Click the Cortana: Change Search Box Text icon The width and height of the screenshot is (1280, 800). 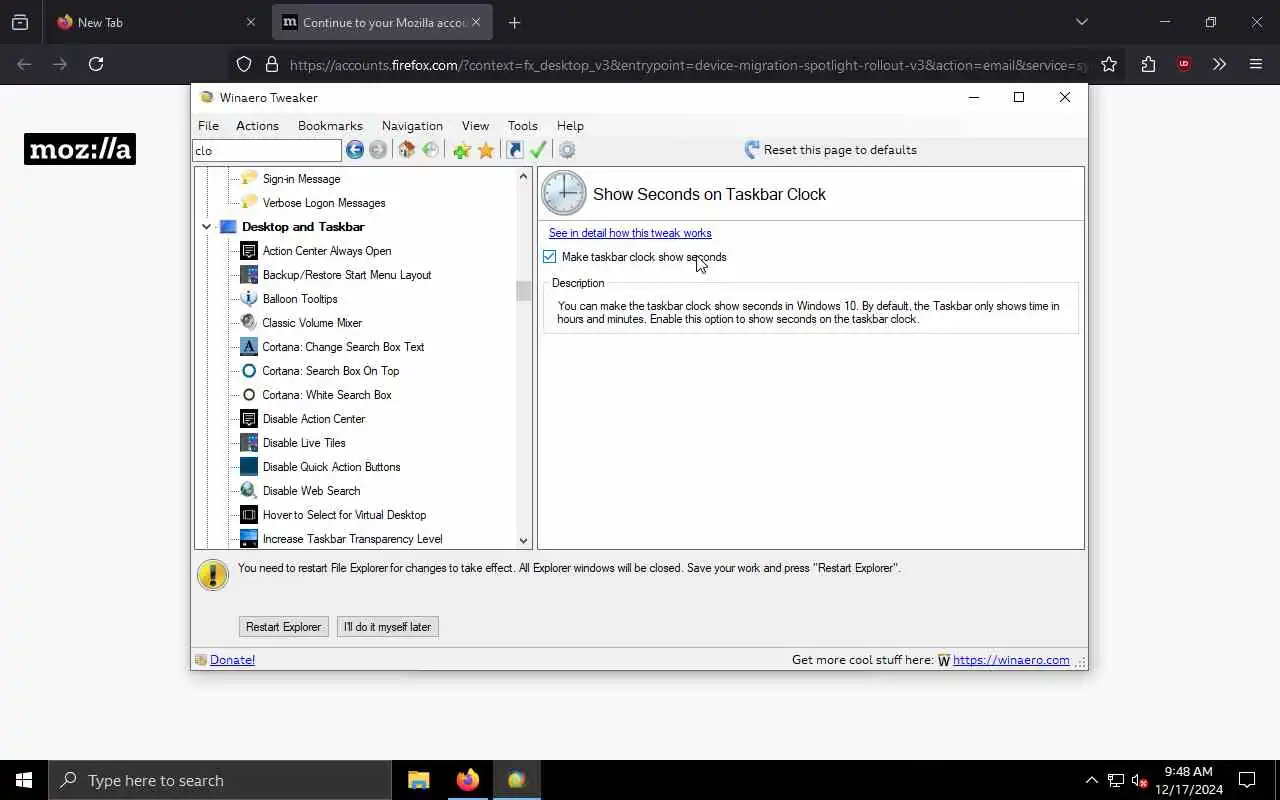[x=249, y=347]
